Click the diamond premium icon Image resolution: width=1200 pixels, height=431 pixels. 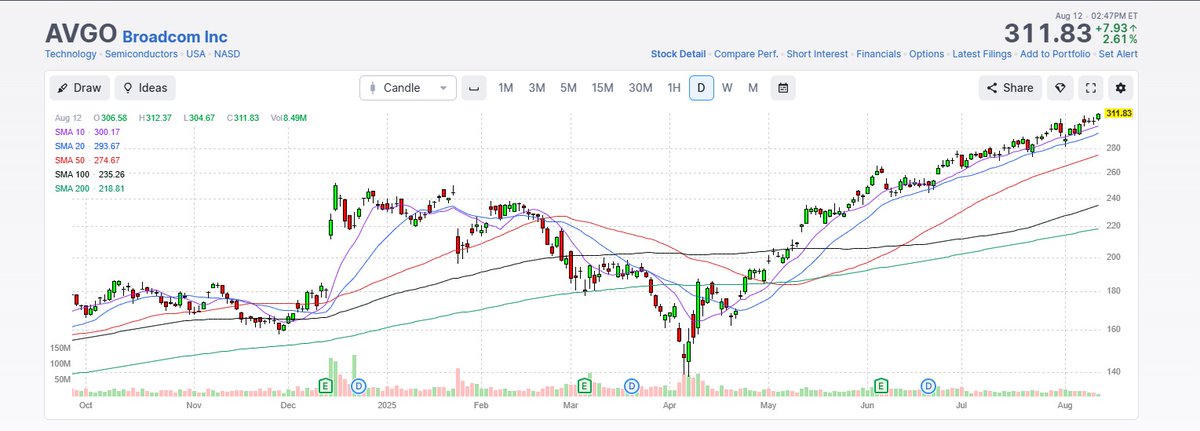pos(1061,88)
